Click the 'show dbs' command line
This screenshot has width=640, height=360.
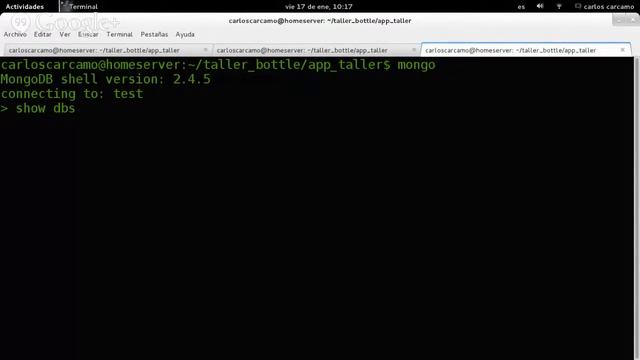[x=38, y=109]
